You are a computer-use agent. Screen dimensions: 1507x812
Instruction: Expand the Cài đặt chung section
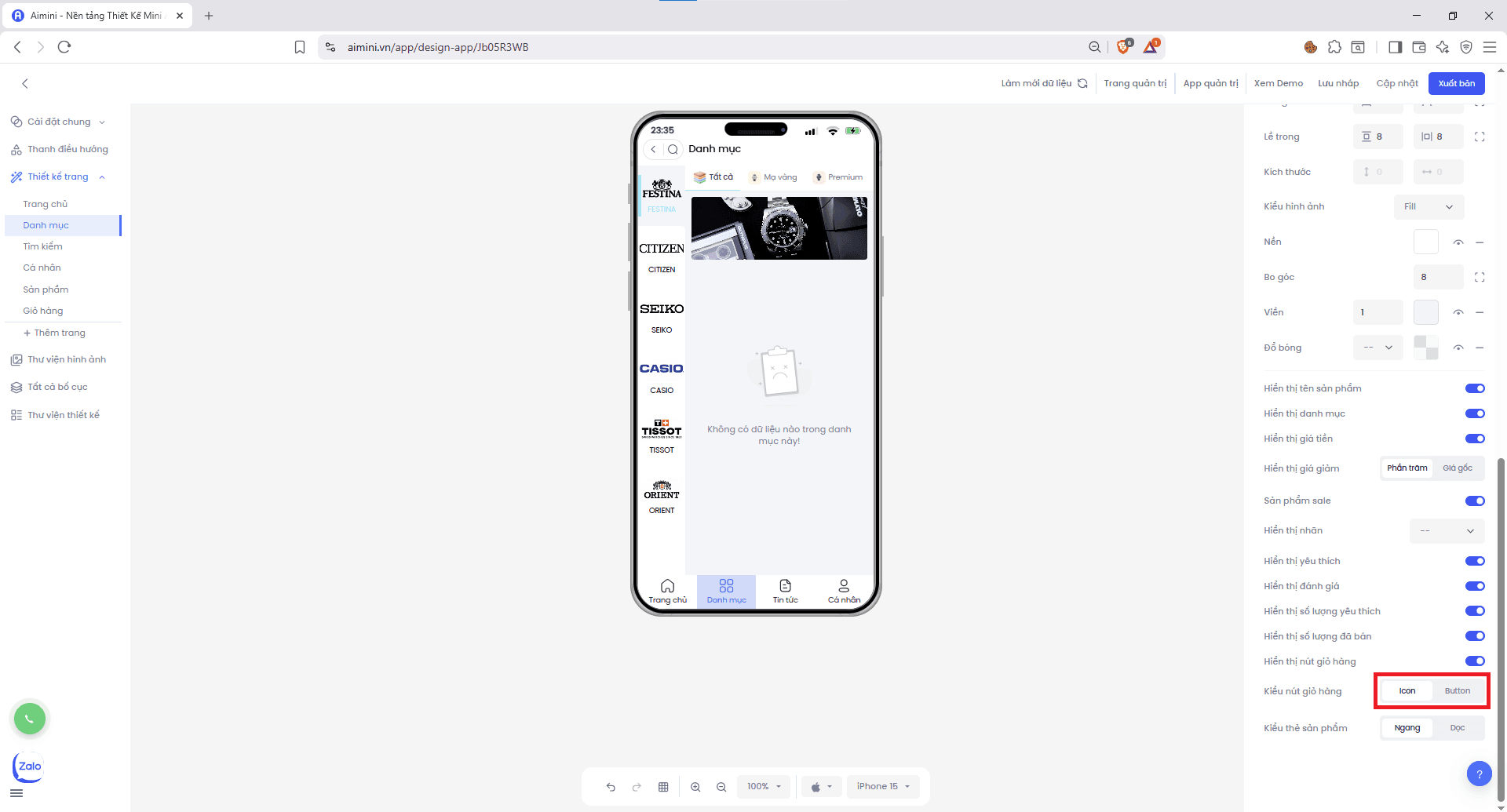[59, 122]
